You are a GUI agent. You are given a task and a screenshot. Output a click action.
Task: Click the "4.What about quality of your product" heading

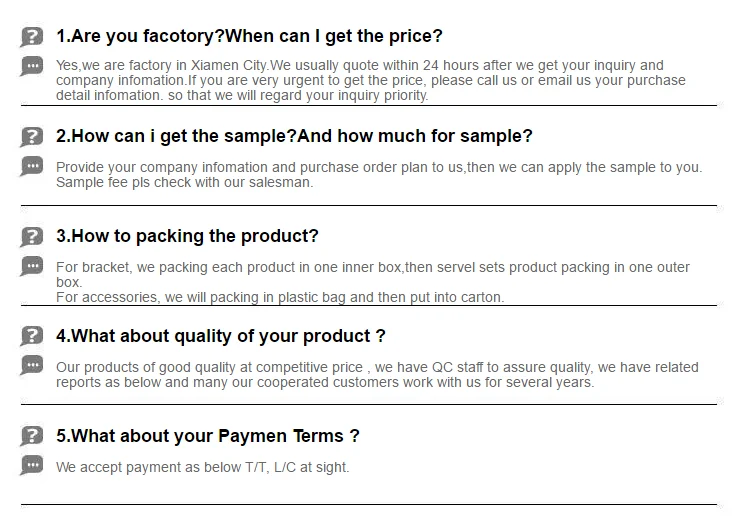[220, 337]
